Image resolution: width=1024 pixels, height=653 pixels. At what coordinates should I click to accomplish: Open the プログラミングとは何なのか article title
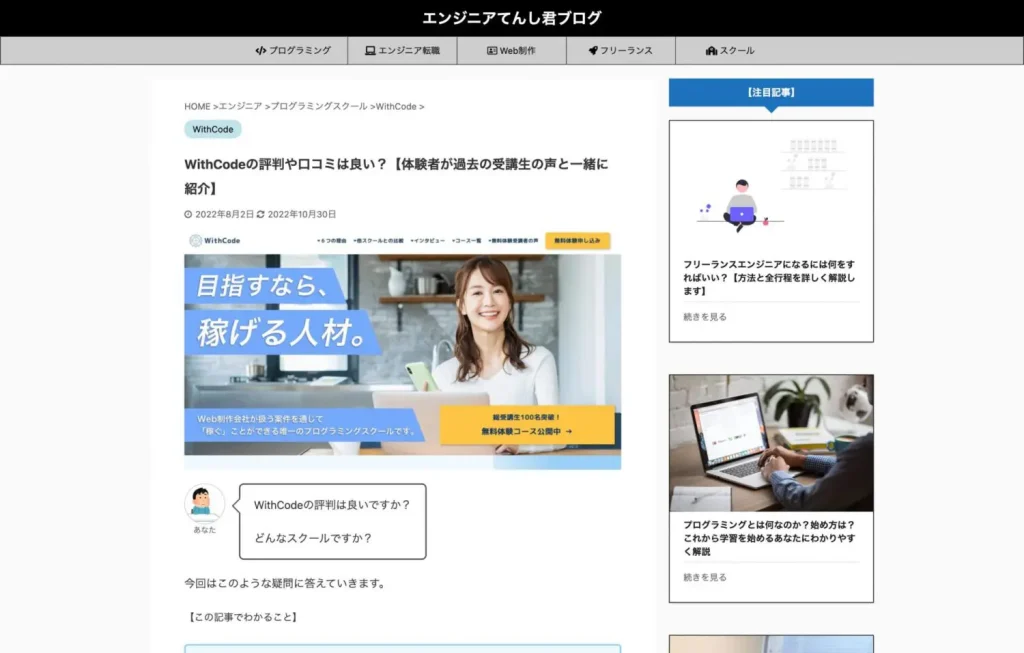769,537
